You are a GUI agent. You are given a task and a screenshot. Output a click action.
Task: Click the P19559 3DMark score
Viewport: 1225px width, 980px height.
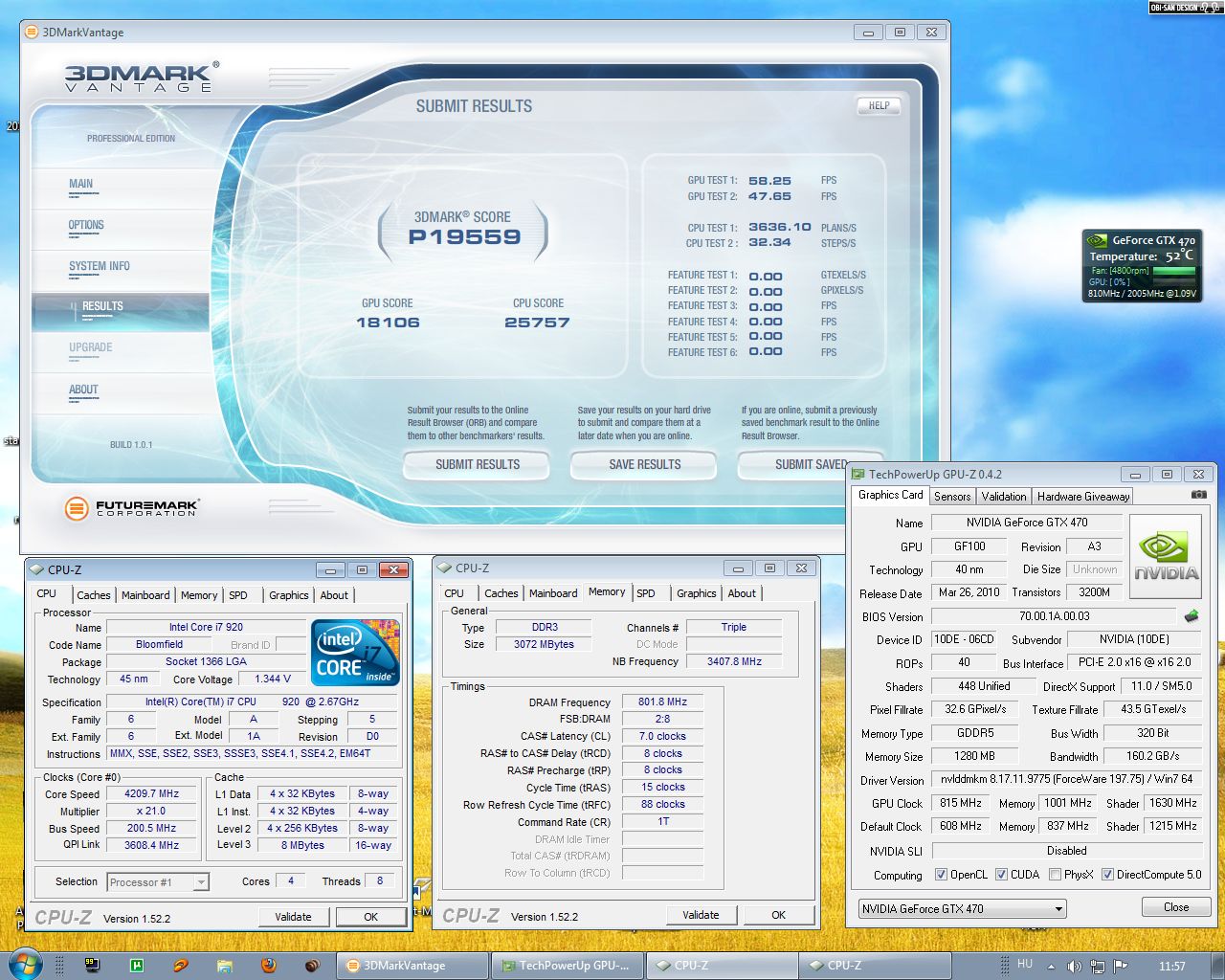464,237
